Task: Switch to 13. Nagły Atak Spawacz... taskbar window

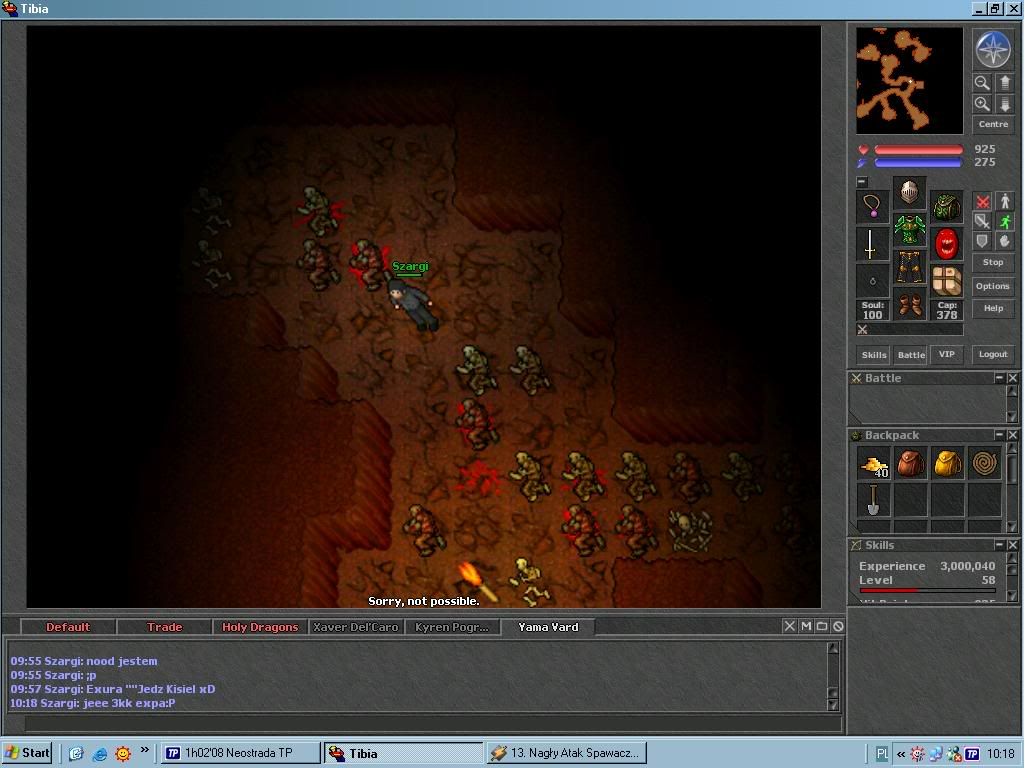Action: coord(567,753)
